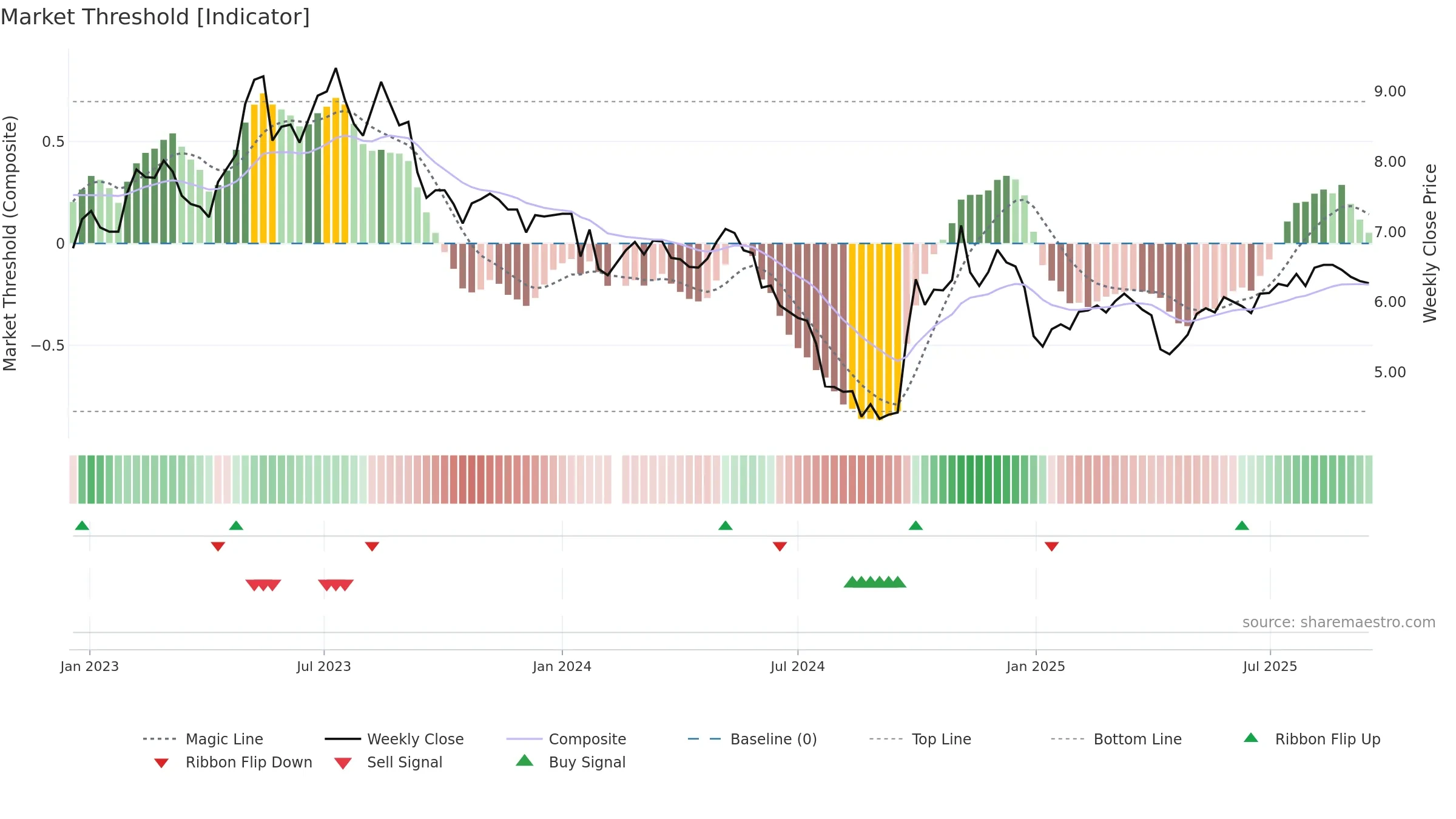The height and width of the screenshot is (819, 1456).
Task: Click the Jan 2023 x-axis label
Action: pyautogui.click(x=90, y=666)
